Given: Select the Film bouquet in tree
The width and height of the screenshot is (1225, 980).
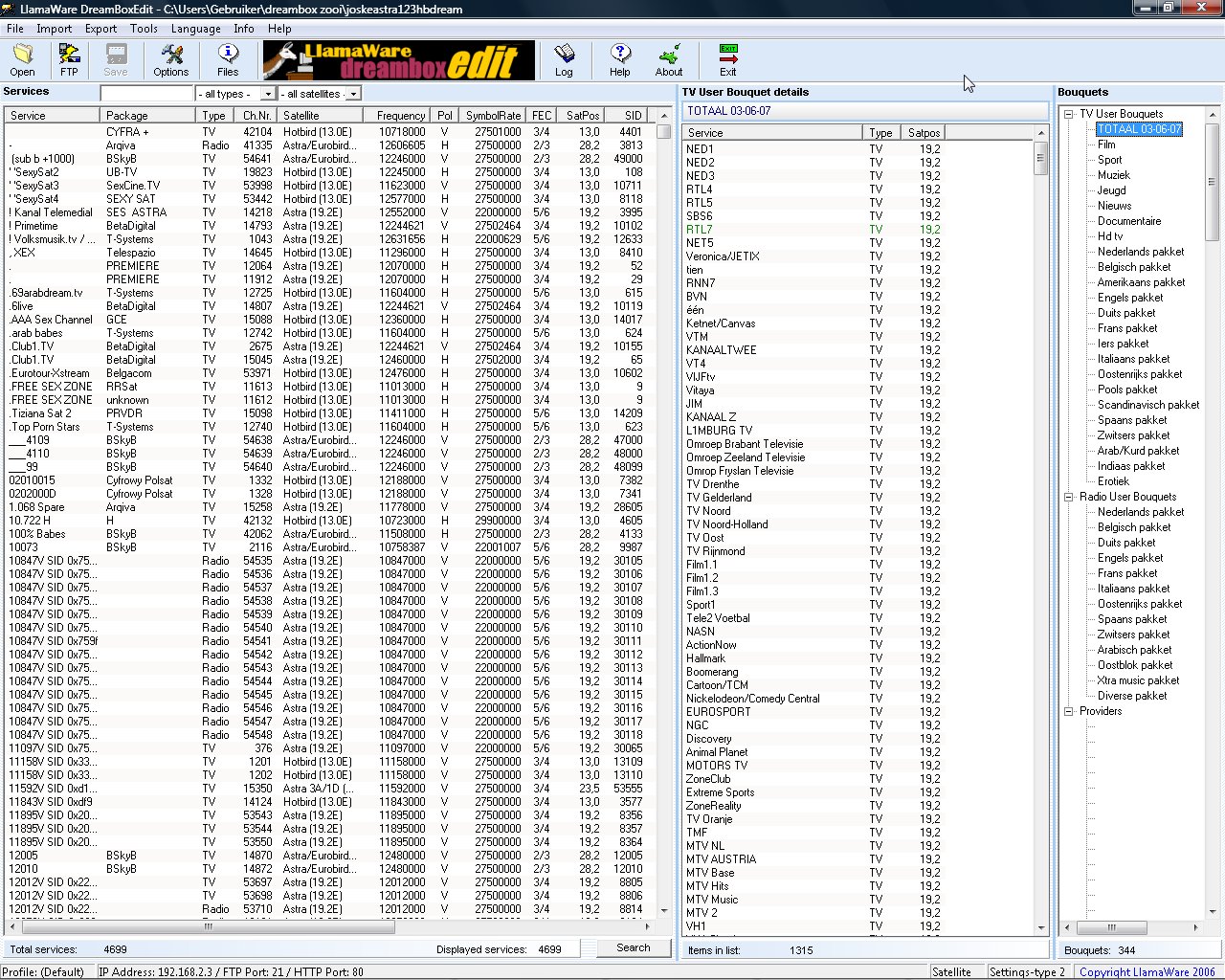Looking at the screenshot, I should (1106, 145).
